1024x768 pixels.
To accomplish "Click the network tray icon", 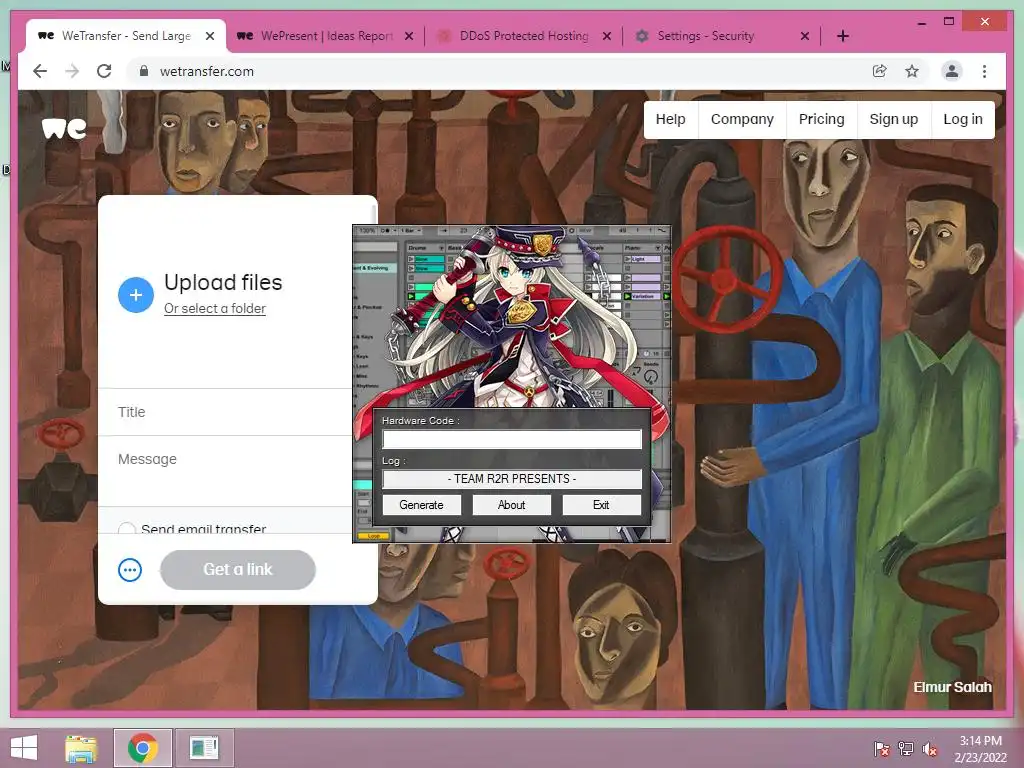I will tap(906, 749).
